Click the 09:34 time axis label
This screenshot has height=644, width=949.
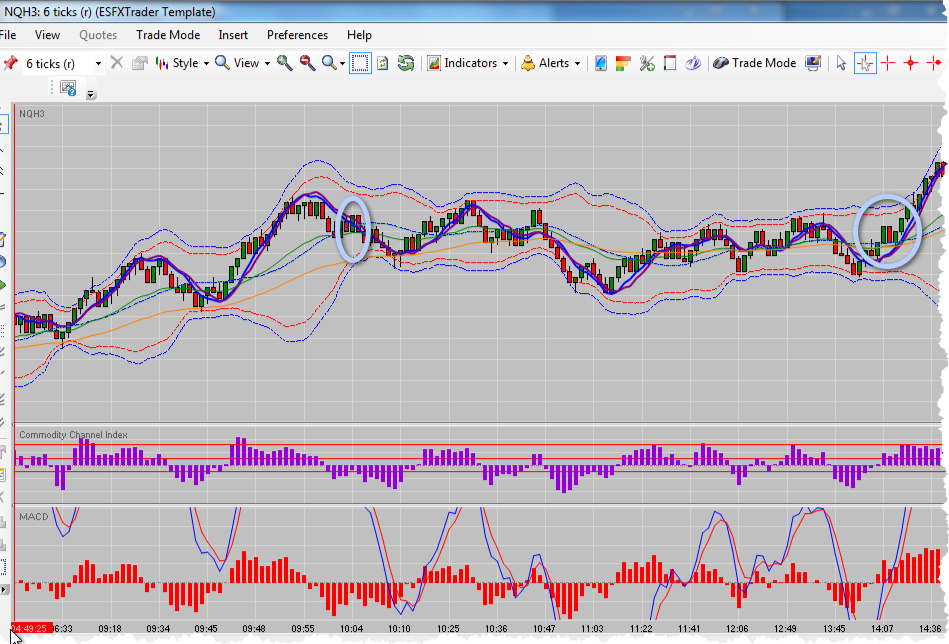158,628
